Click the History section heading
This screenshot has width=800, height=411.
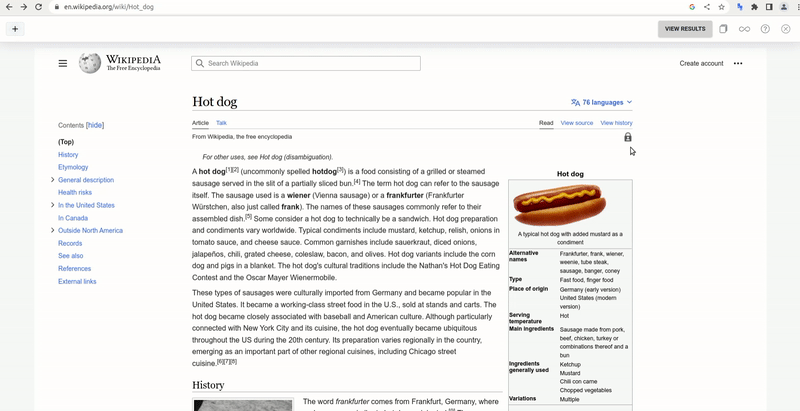pos(208,385)
